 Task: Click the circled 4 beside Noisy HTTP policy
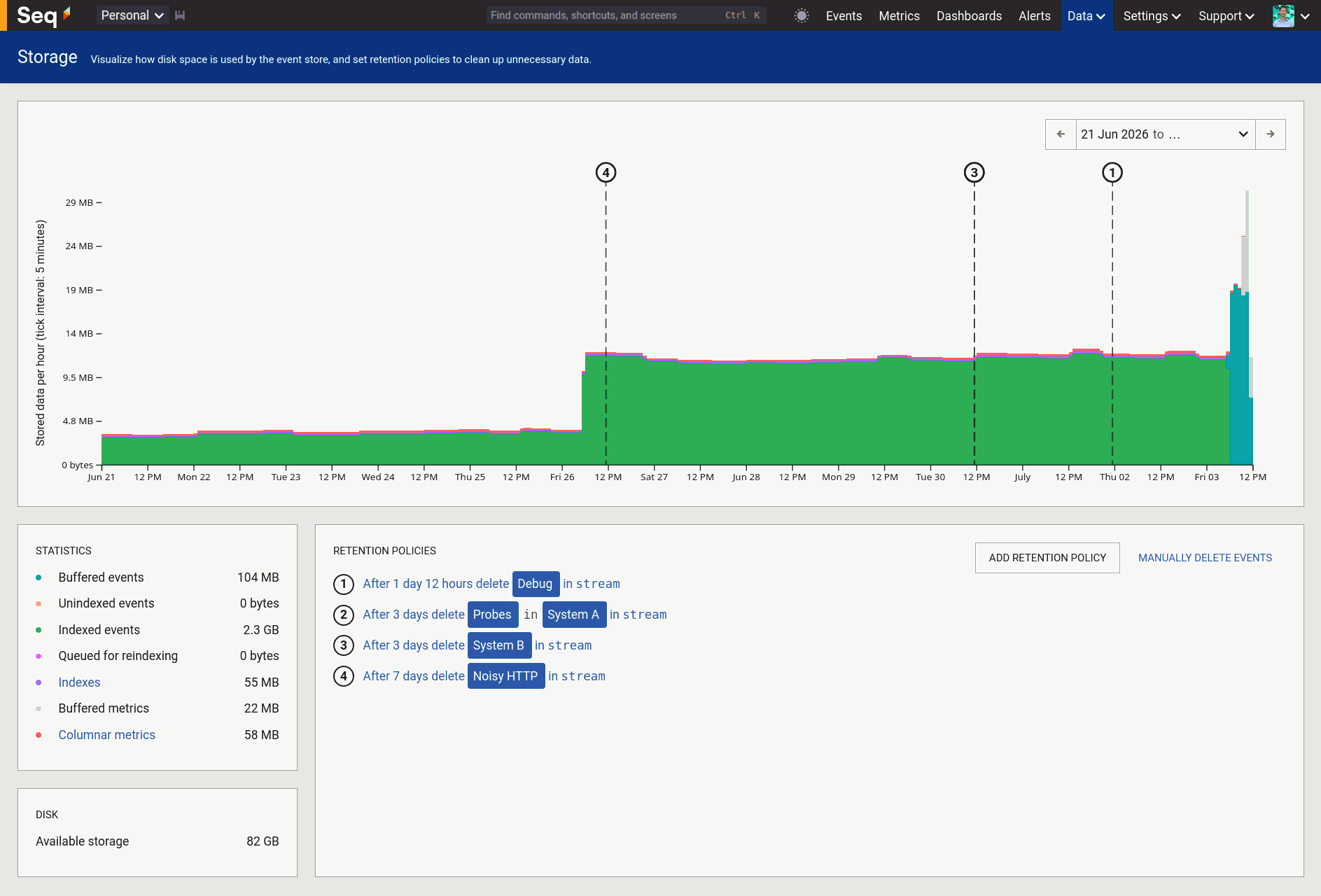click(x=344, y=676)
